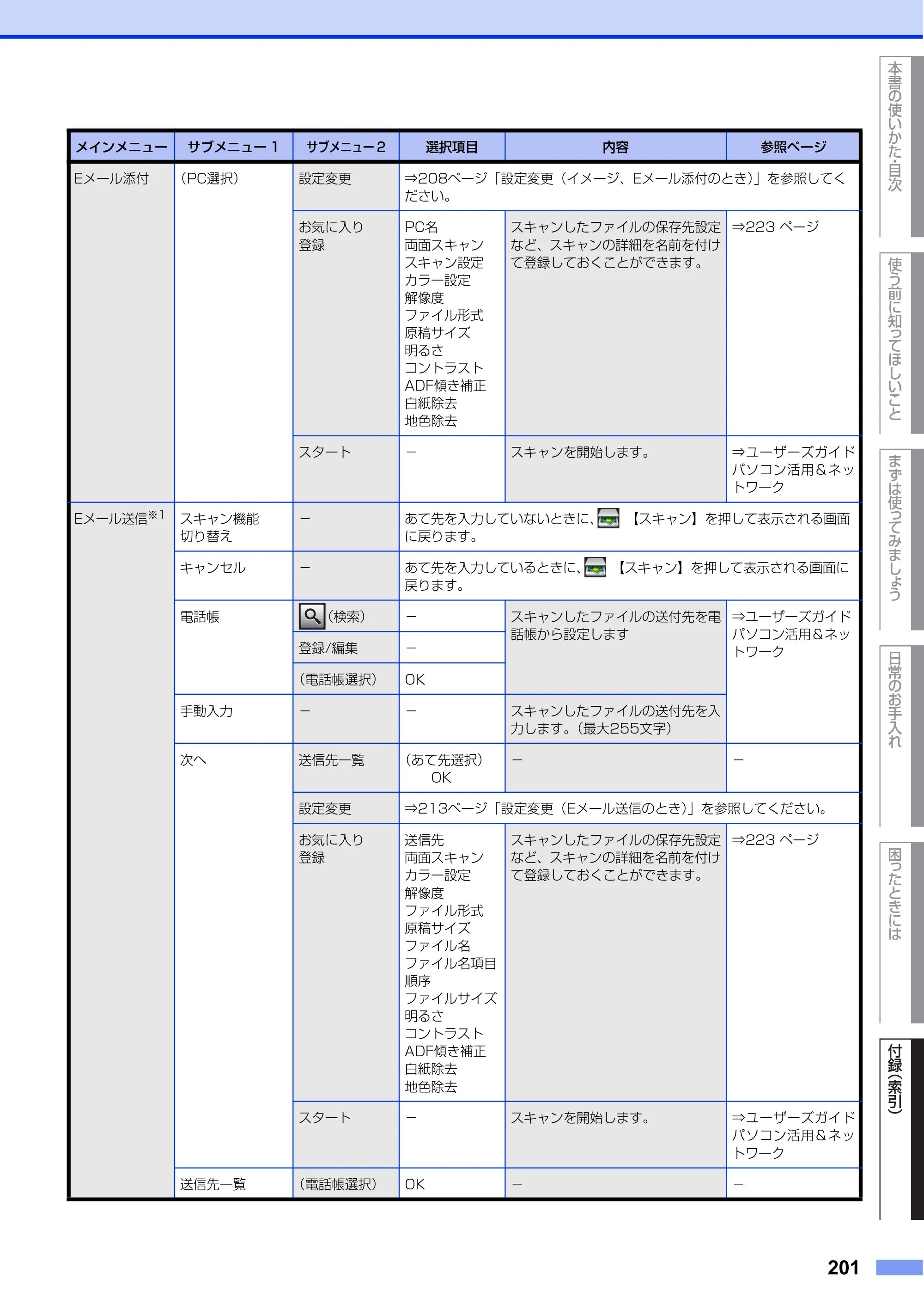This screenshot has height=1310, width=924.
Task: Select the キャンセル submenu cell
Action: click(x=233, y=575)
